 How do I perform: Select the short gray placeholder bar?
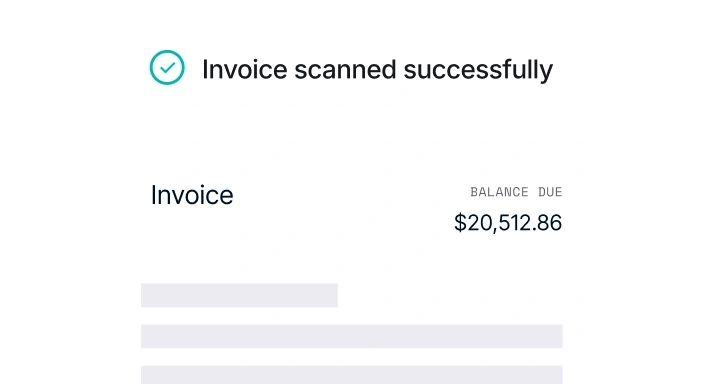point(239,295)
